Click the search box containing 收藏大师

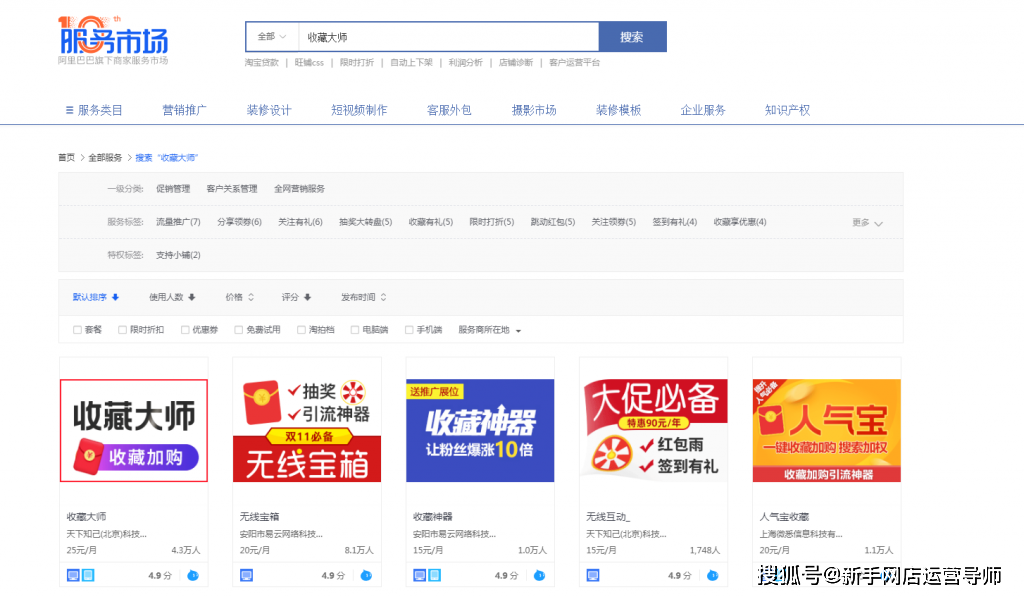coord(448,37)
